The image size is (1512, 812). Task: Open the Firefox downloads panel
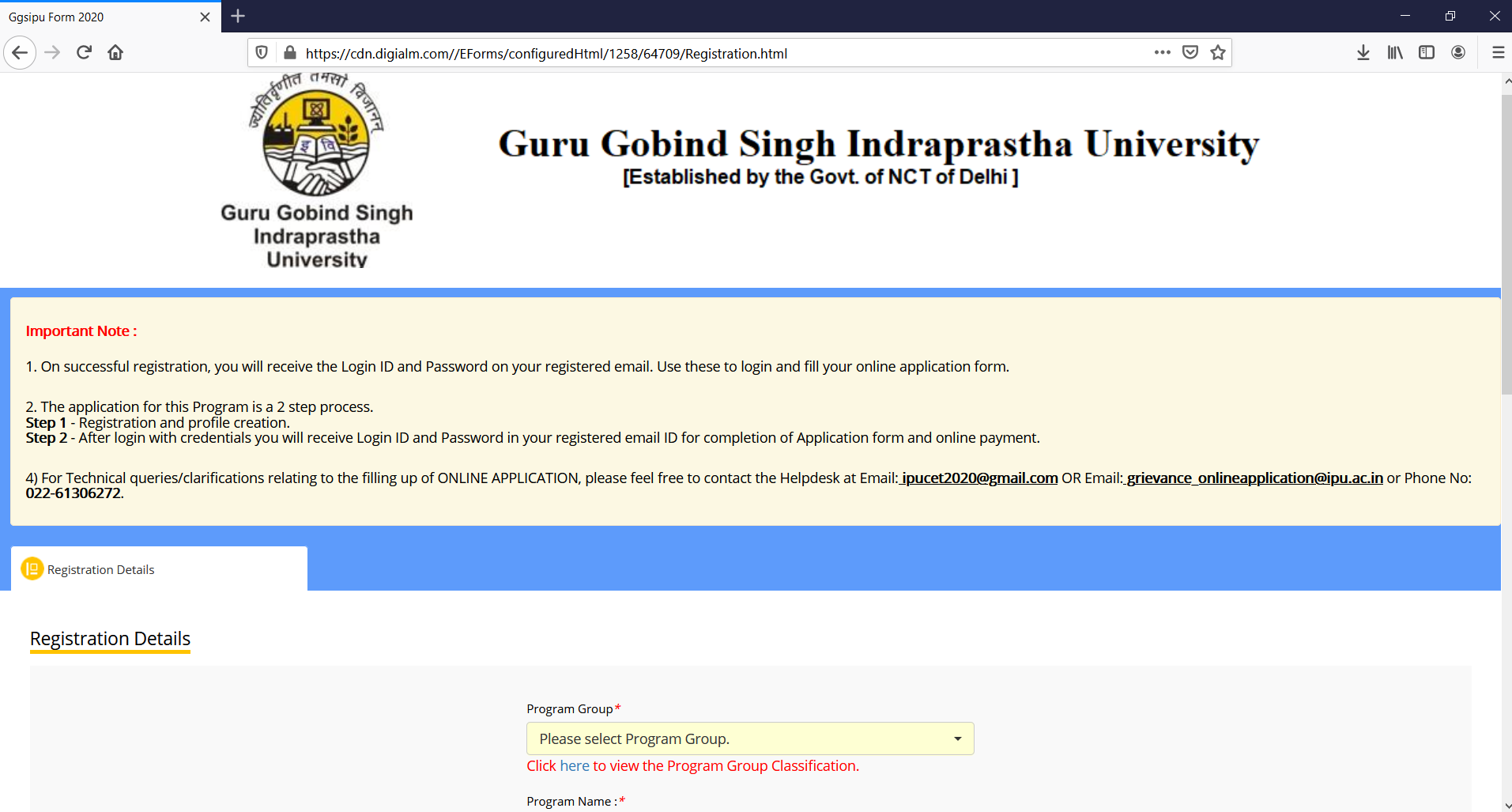(1362, 52)
